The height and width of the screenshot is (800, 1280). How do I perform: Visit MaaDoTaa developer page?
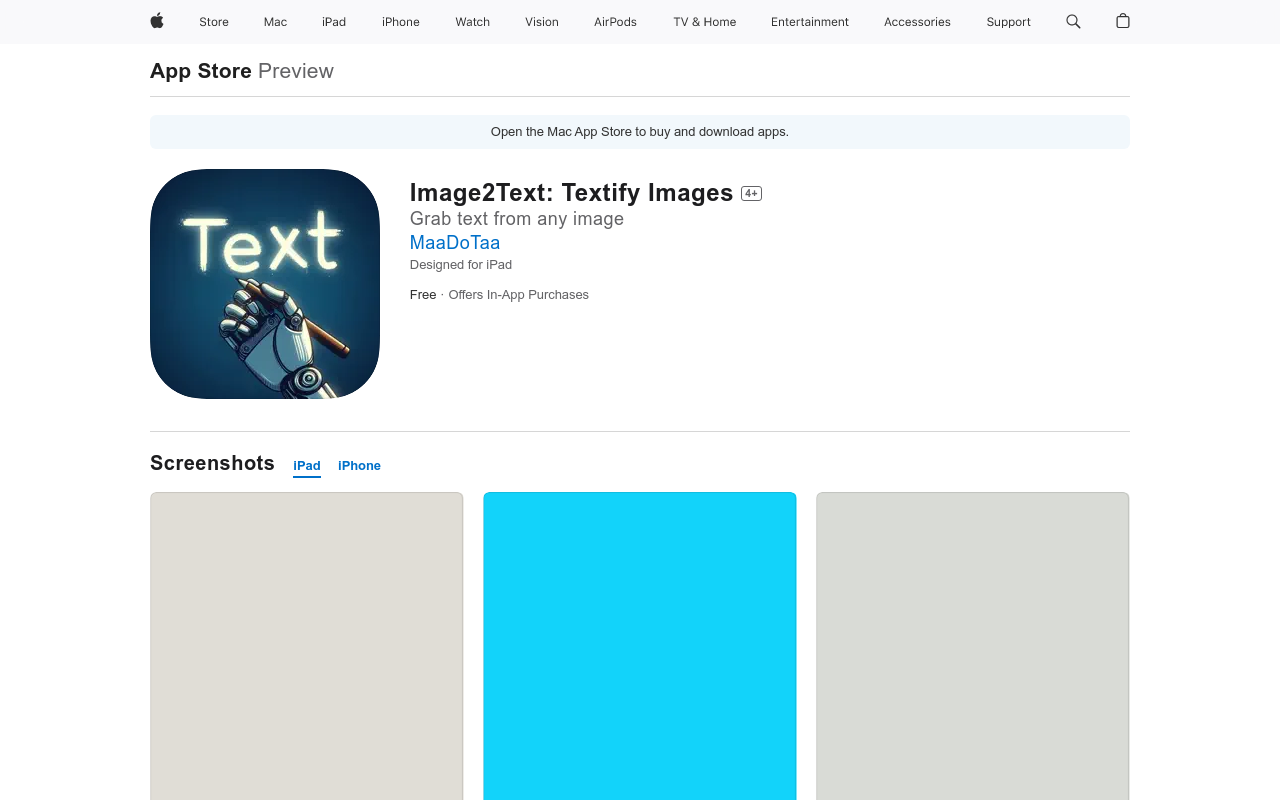(455, 242)
